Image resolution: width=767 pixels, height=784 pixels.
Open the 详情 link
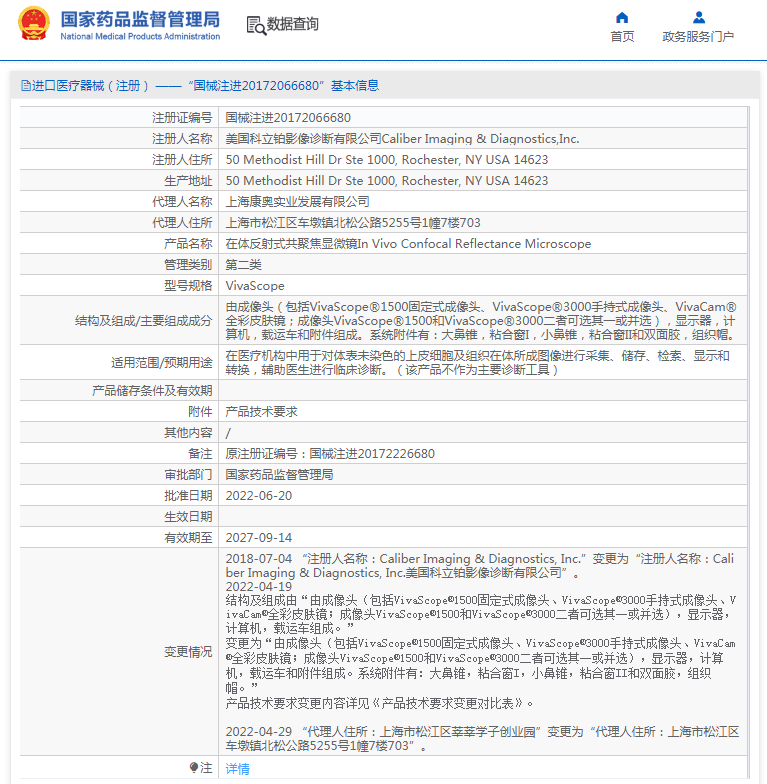click(x=238, y=768)
